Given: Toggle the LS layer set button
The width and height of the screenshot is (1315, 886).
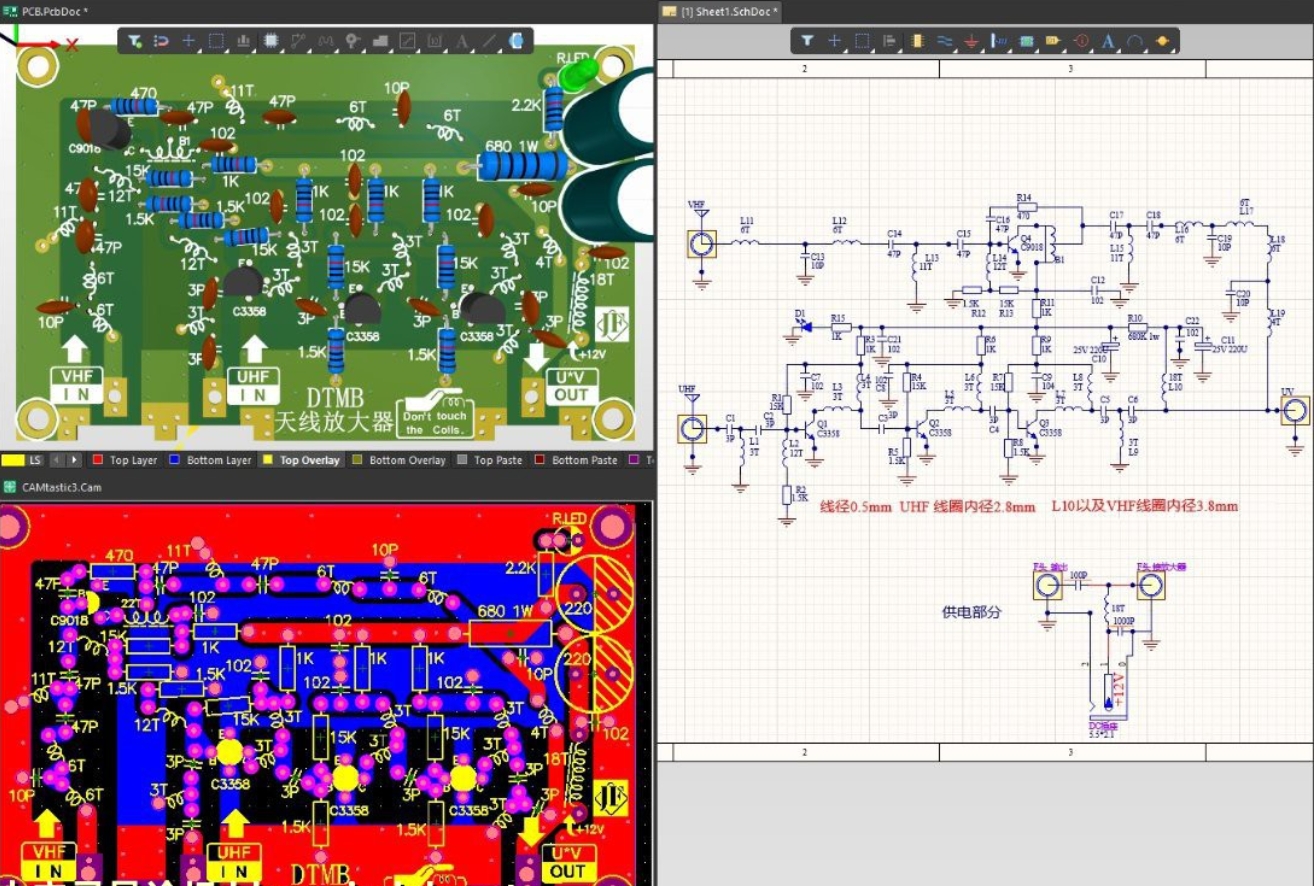Looking at the screenshot, I should [35, 460].
